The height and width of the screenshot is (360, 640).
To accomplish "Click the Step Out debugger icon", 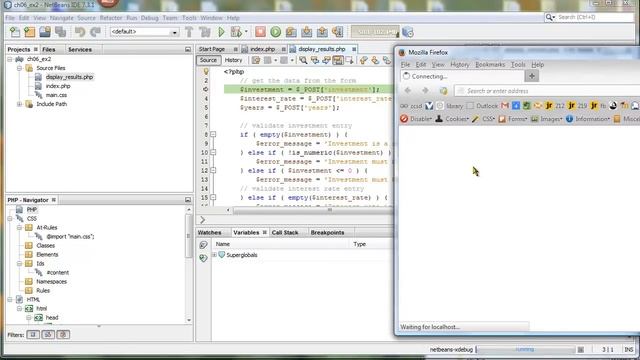I will click(322, 32).
